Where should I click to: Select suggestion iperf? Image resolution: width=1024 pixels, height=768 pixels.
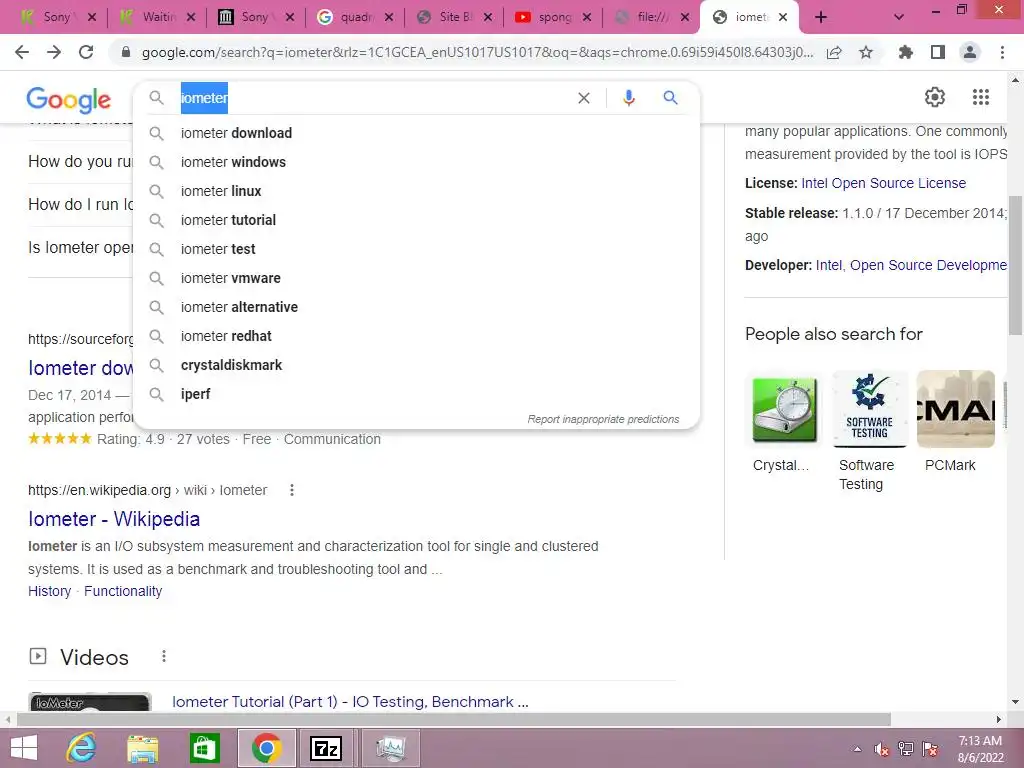click(417, 394)
